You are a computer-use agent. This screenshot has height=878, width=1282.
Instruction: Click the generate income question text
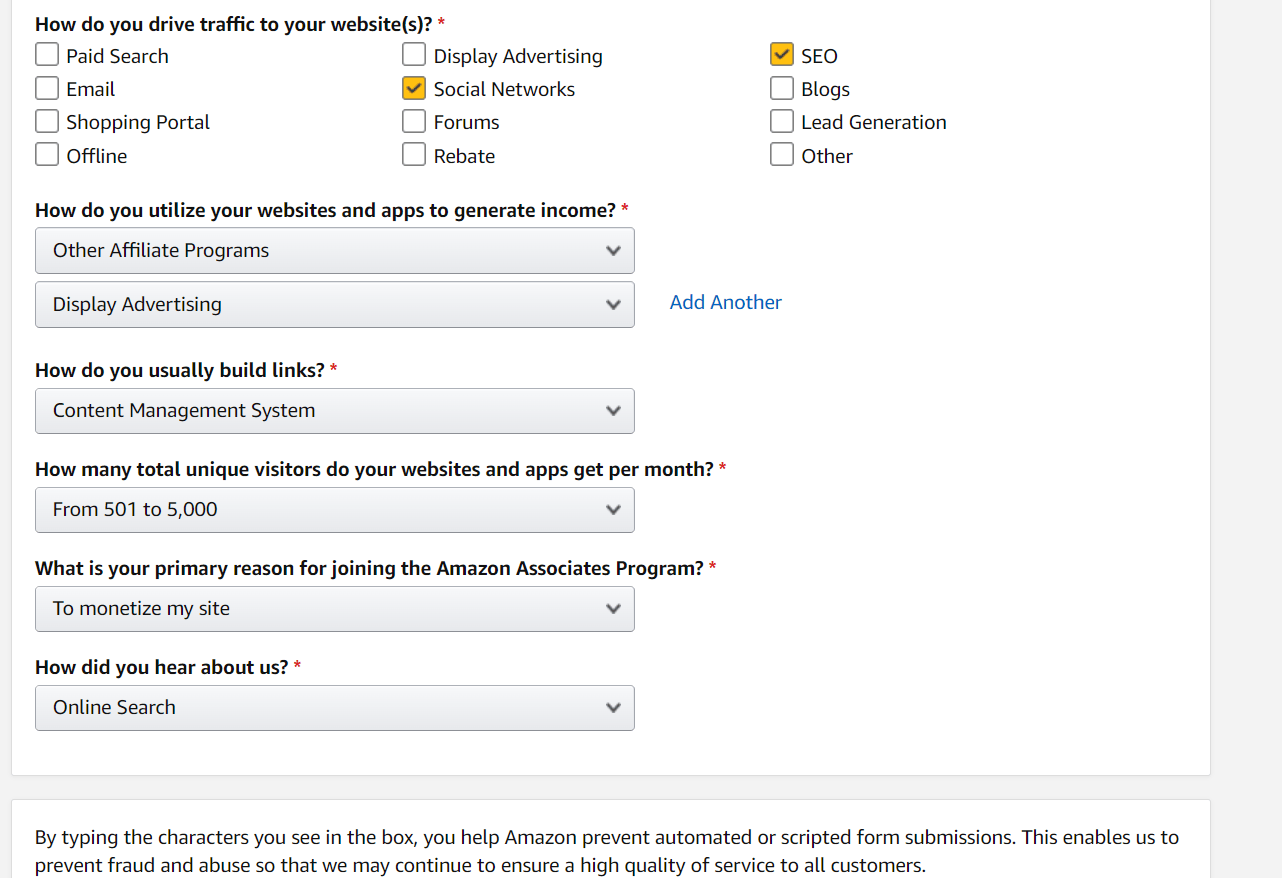pos(325,210)
